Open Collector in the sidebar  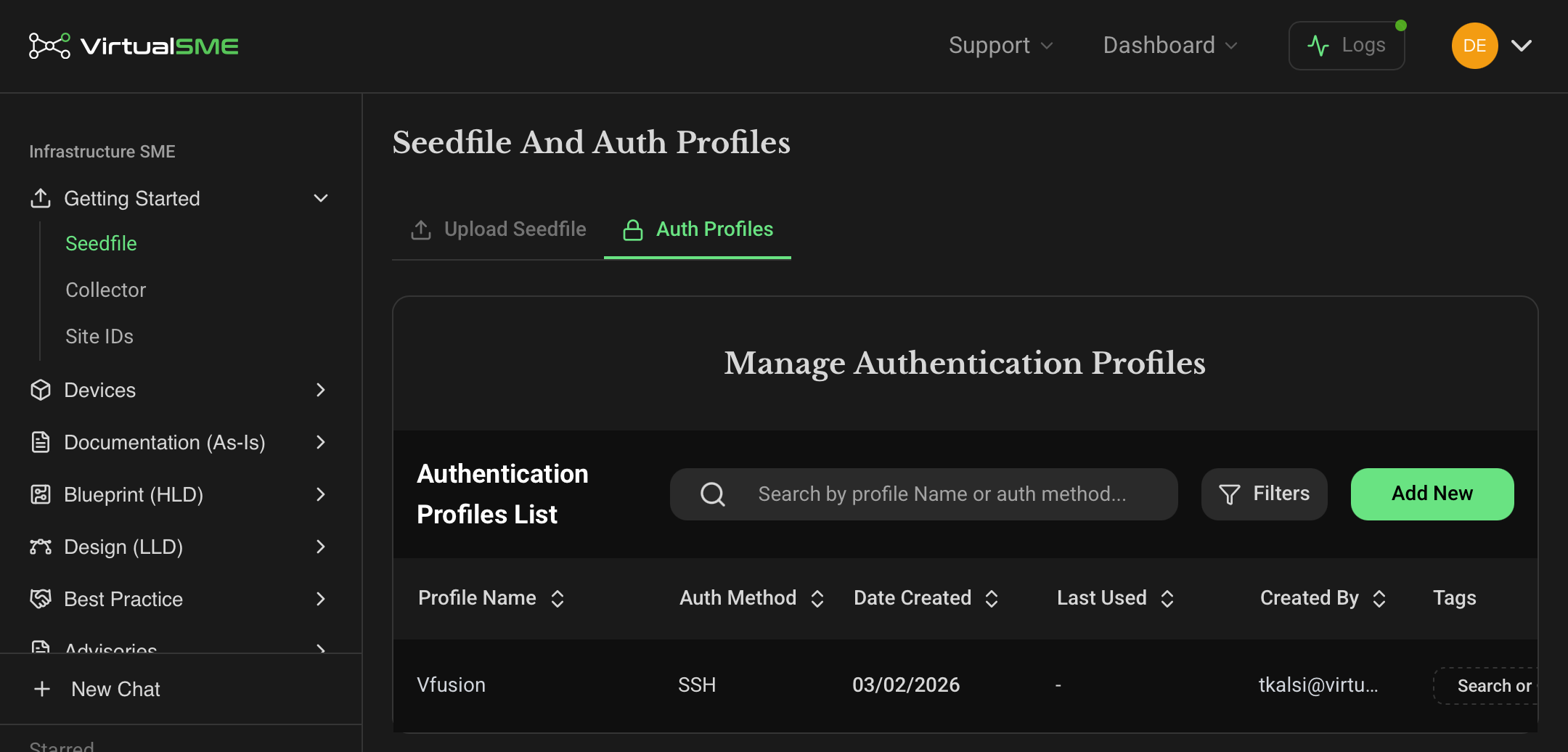click(106, 290)
